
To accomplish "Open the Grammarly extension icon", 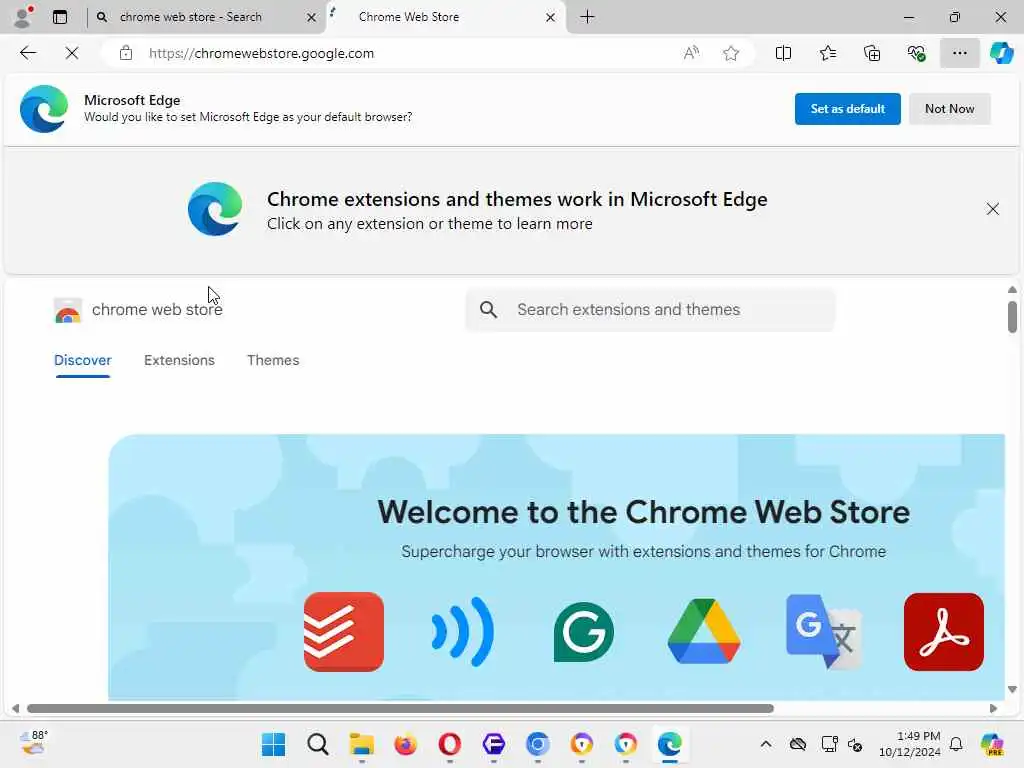I will click(583, 632).
